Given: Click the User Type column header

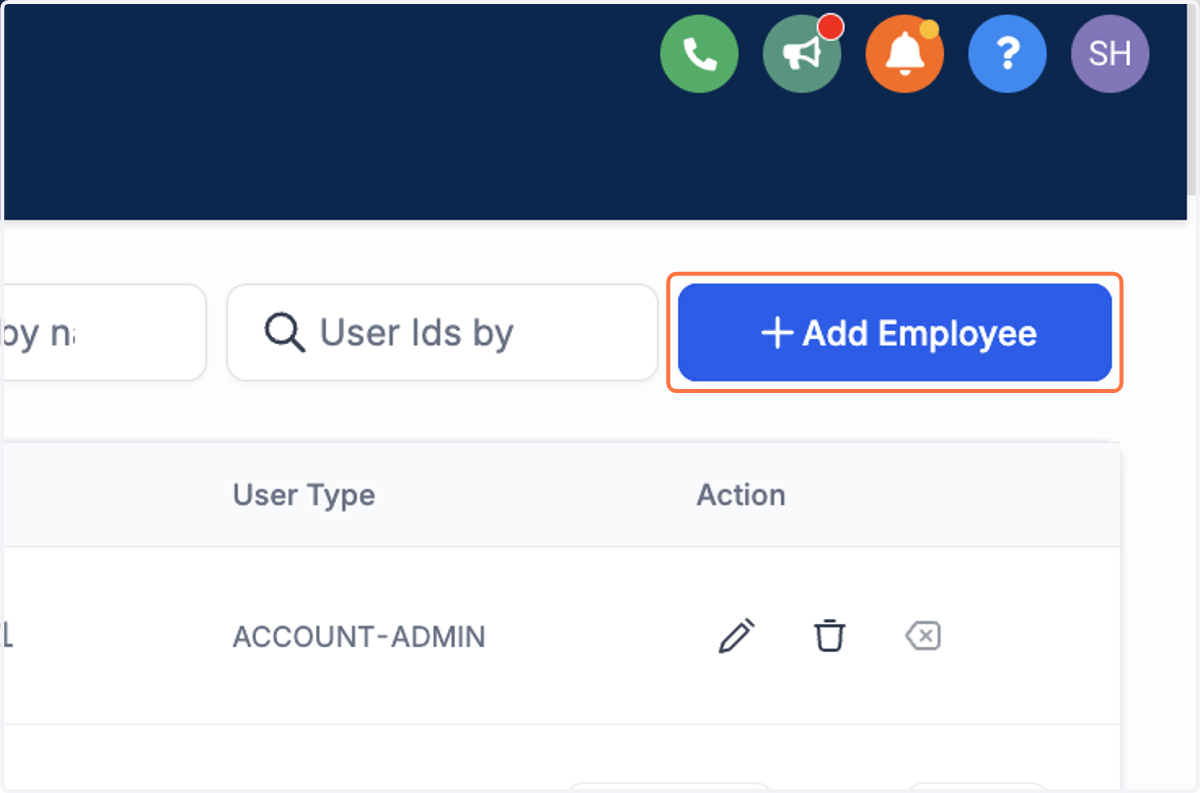Looking at the screenshot, I should click(304, 495).
